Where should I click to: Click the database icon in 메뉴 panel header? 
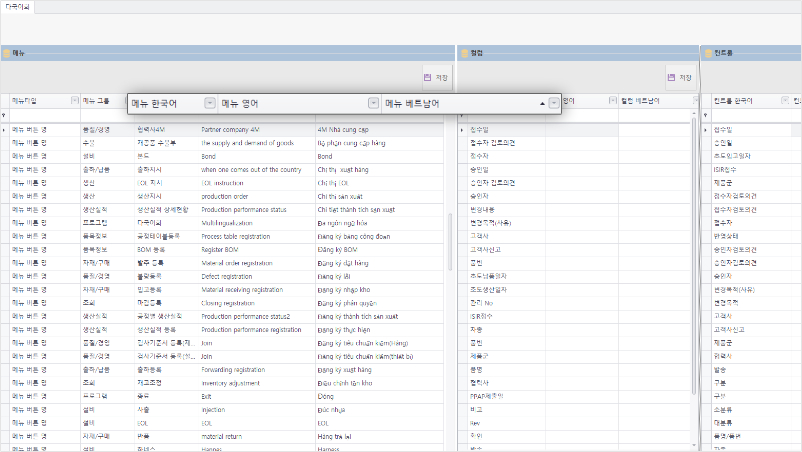7,53
